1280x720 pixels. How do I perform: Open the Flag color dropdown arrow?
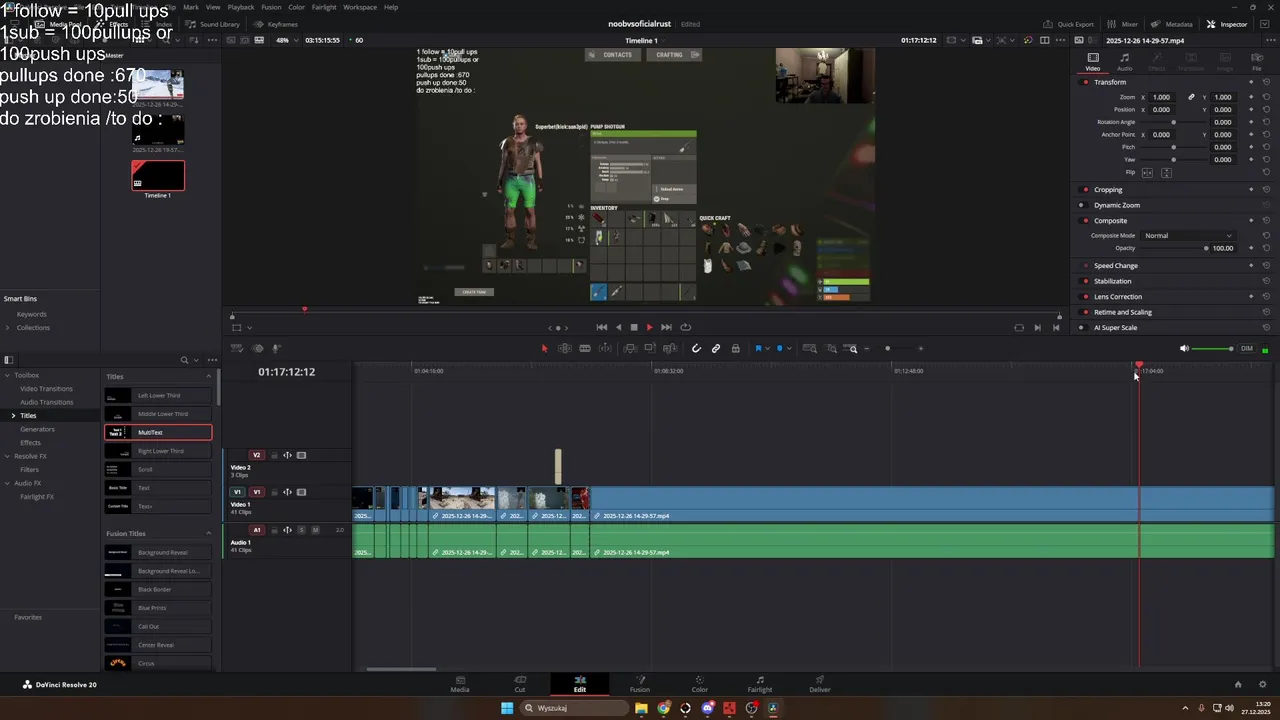coord(768,348)
